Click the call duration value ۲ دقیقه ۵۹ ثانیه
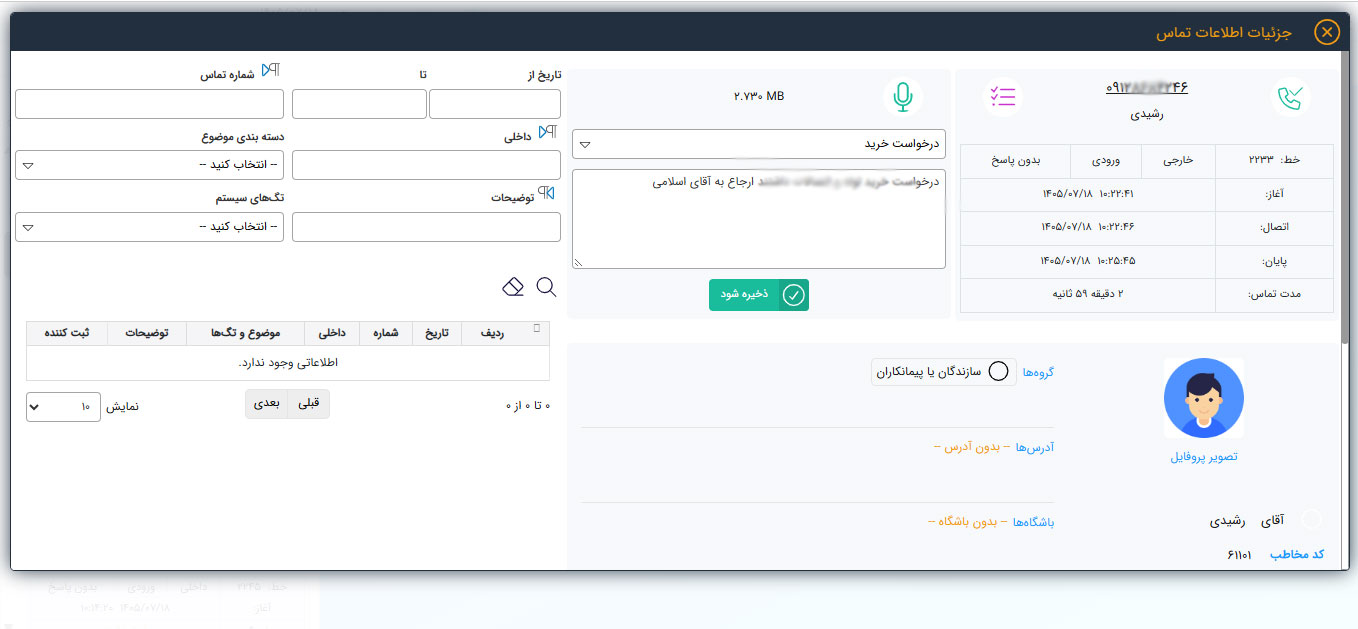The image size is (1358, 629). [x=1087, y=295]
